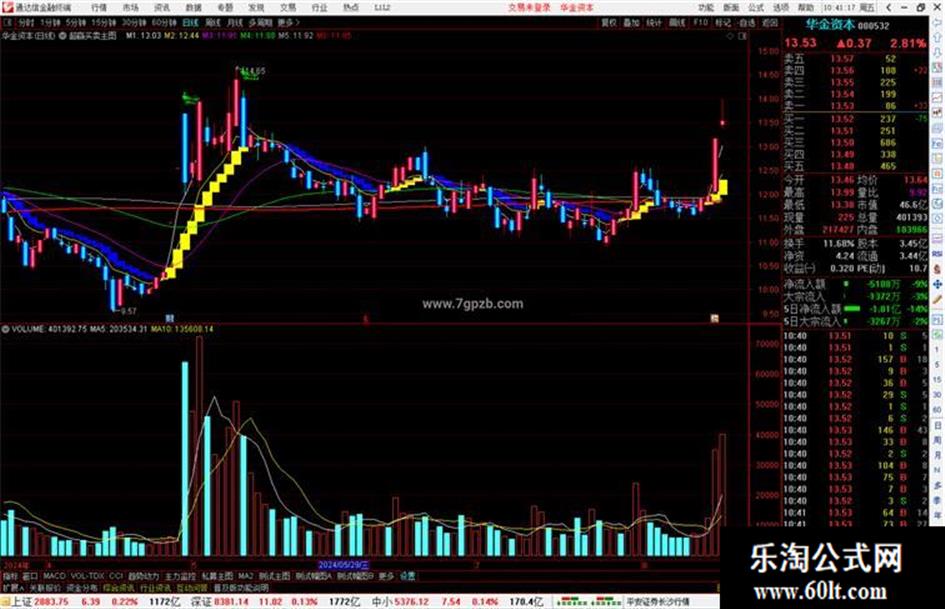Select the 主力监控 indicator tab
The height and width of the screenshot is (609, 945).
click(180, 576)
